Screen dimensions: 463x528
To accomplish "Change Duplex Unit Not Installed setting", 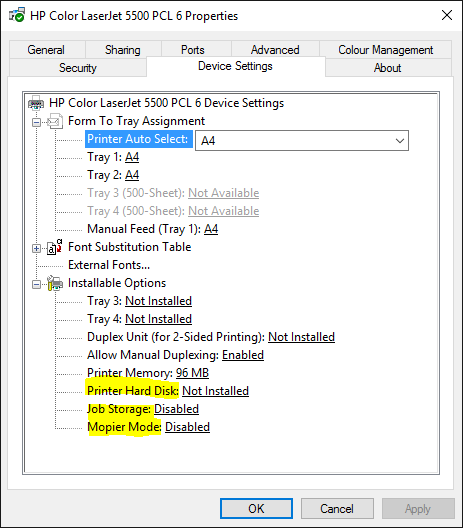I will pos(301,337).
